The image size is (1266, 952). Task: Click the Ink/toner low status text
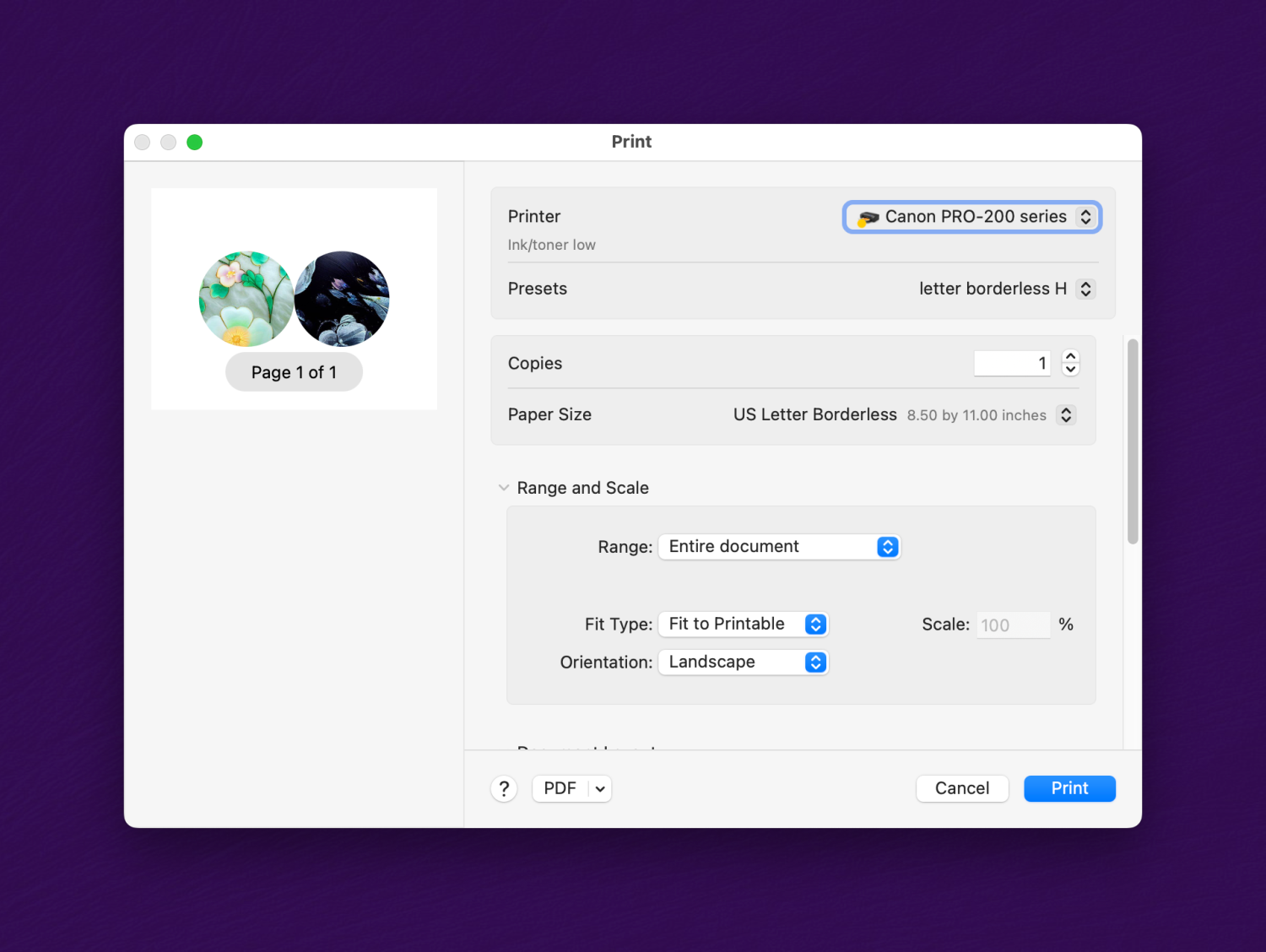coord(552,246)
